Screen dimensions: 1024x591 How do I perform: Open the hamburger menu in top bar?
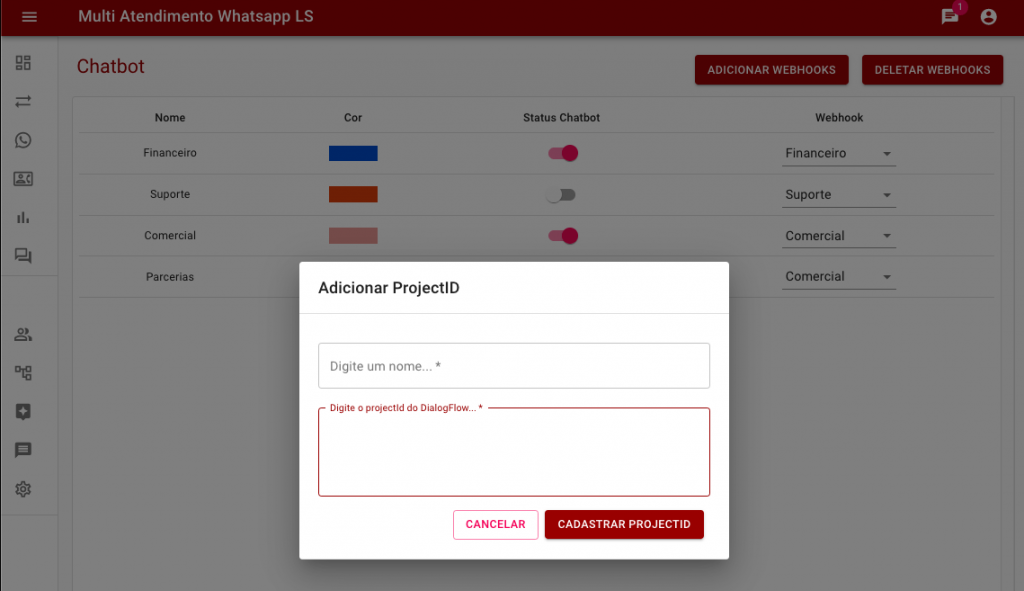(29, 17)
